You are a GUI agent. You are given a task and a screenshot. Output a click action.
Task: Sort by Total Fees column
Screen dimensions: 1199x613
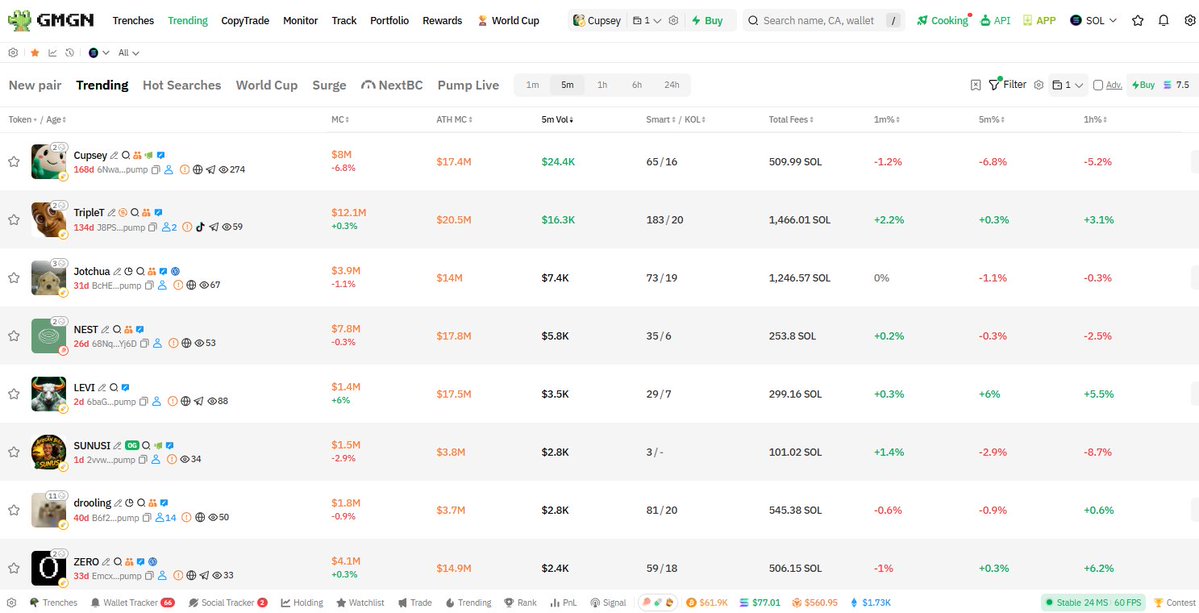tap(791, 119)
